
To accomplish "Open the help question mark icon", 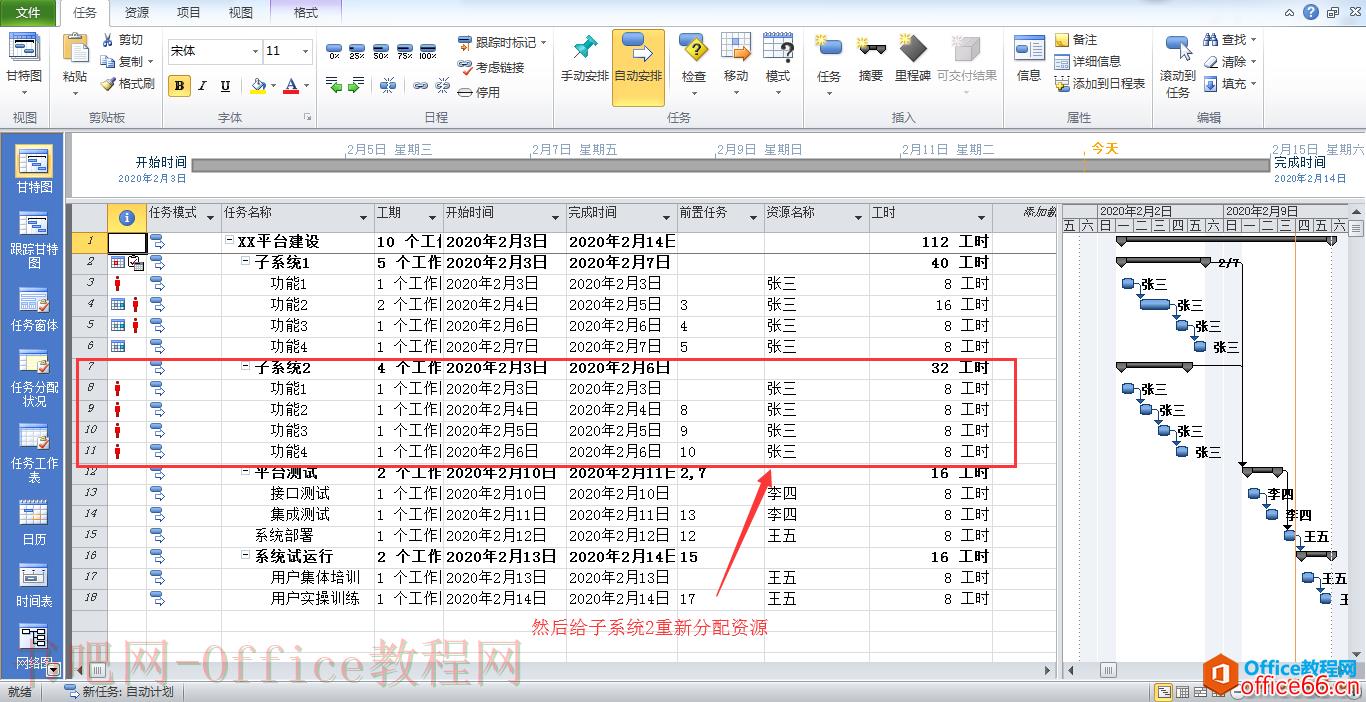I will point(1312,12).
